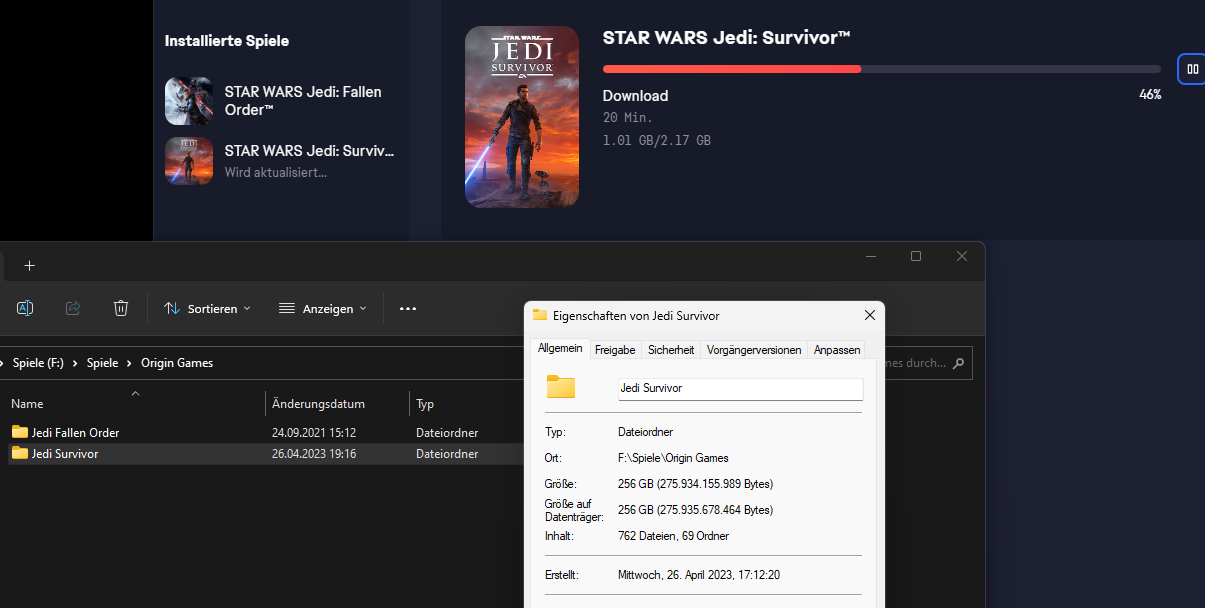Viewport: 1205px width, 608px height.
Task: Open STAR WARS Jedi: Fallen Order from the installed games list
Action: click(x=303, y=100)
